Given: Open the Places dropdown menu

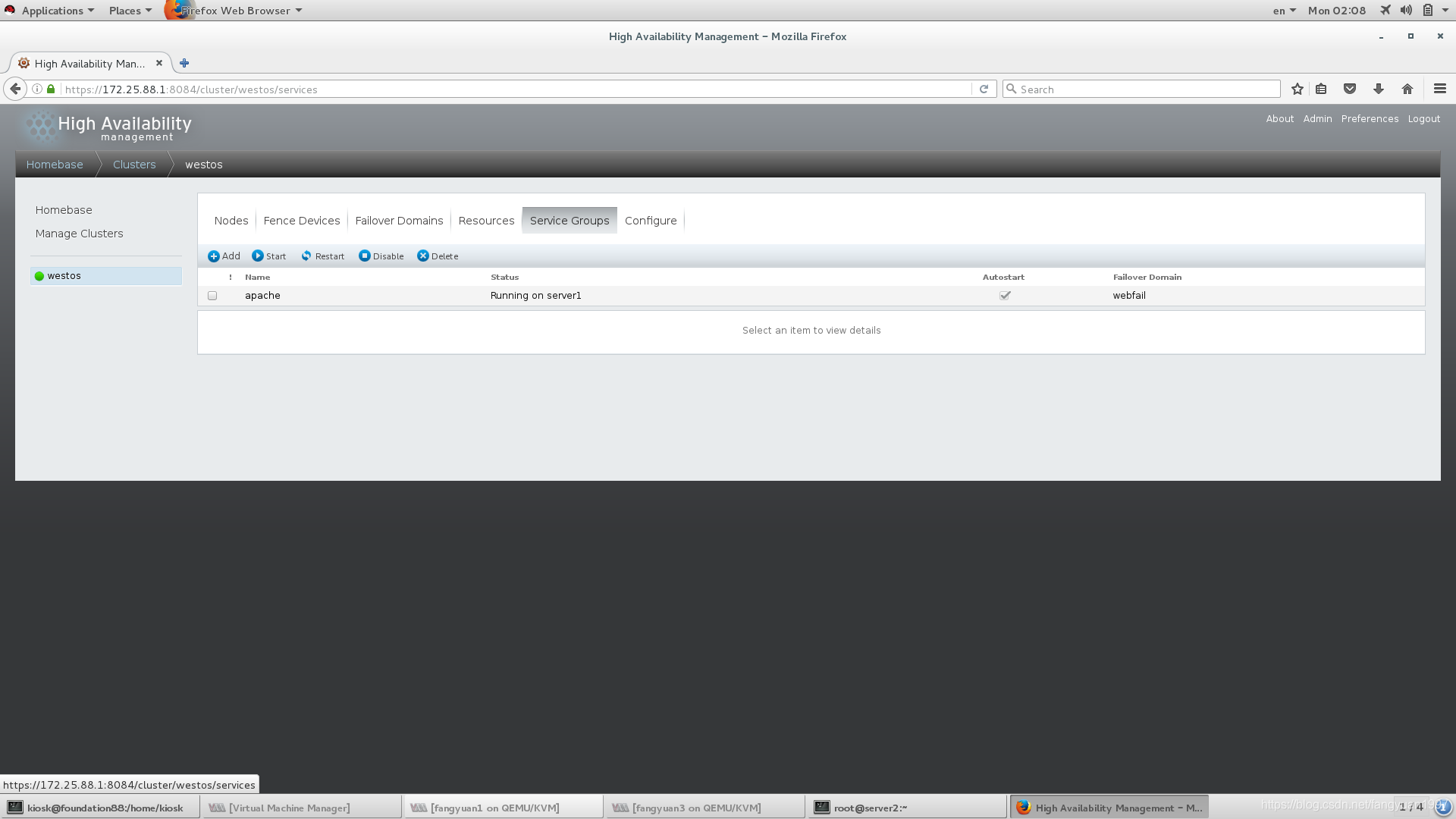Looking at the screenshot, I should tap(130, 11).
